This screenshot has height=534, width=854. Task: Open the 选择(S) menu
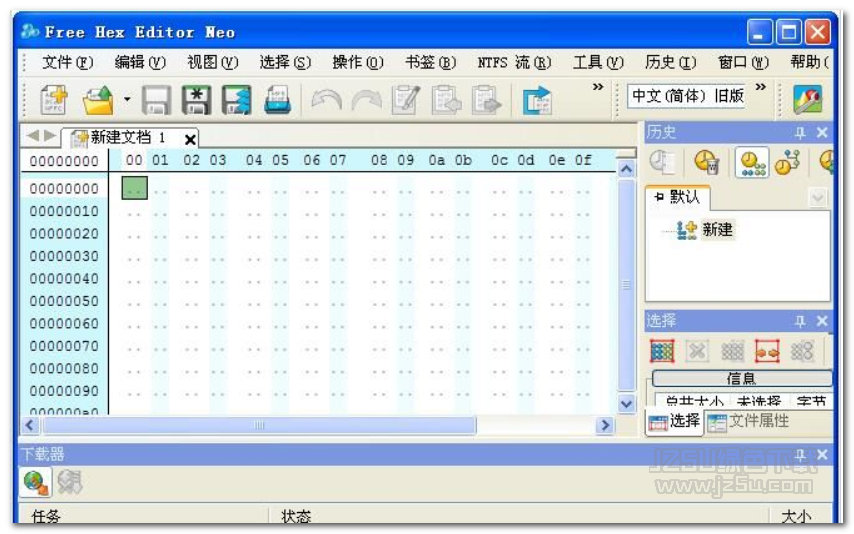tap(285, 63)
